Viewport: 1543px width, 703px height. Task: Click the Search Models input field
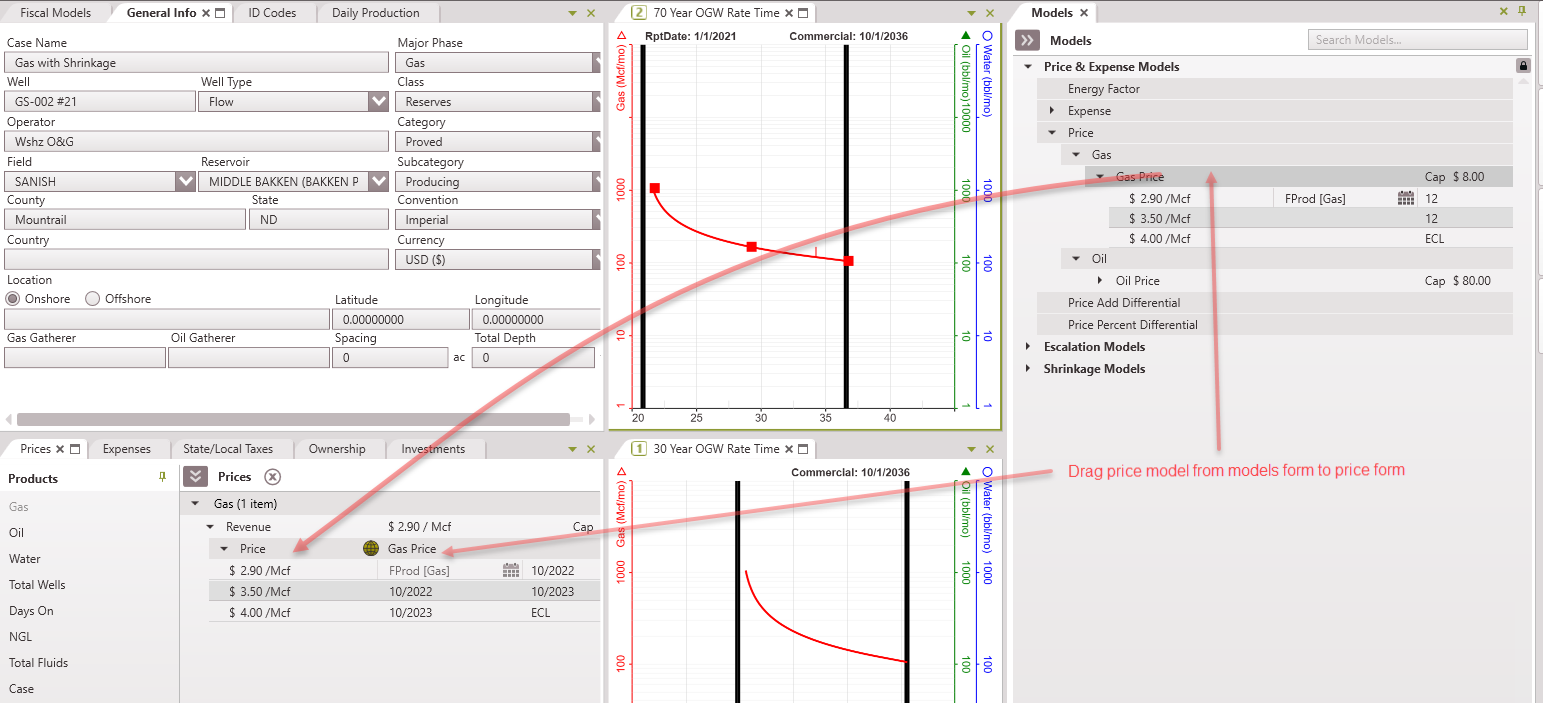1416,40
